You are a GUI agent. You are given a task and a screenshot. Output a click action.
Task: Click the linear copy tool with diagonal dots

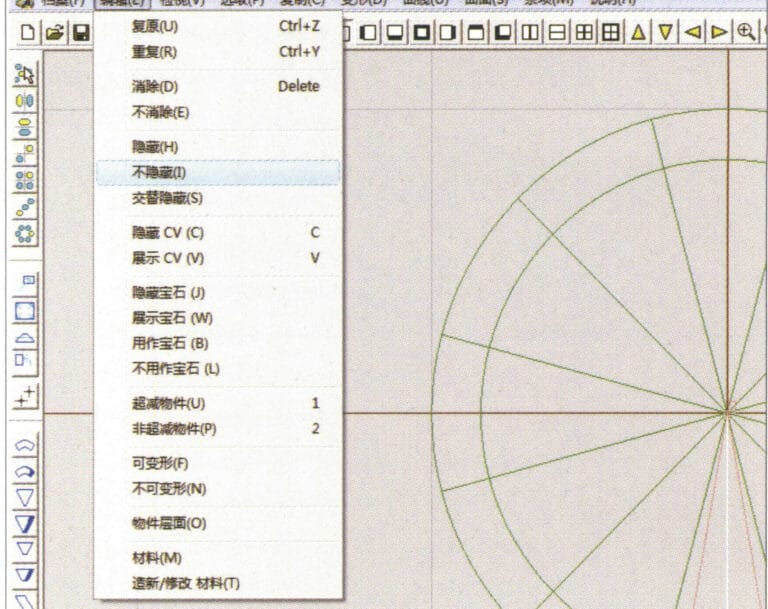pos(24,207)
